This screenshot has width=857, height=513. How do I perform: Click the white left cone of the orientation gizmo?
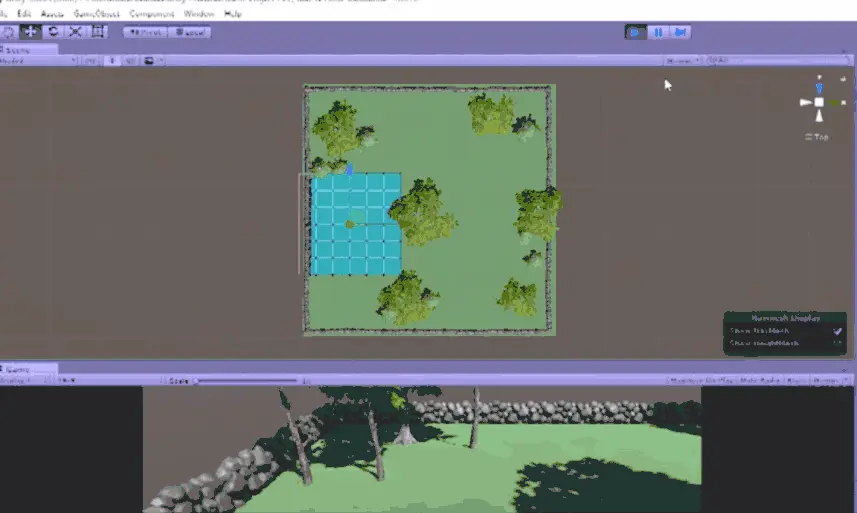coord(806,102)
